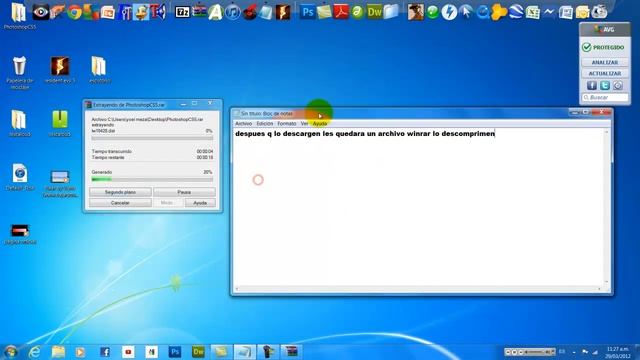640x360 pixels.
Task: Open 7-Zip icon in the top dock
Action: (x=182, y=12)
